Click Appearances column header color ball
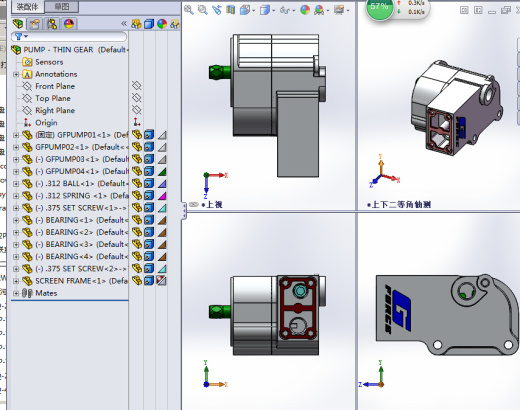520x410 pixels. 162,24
